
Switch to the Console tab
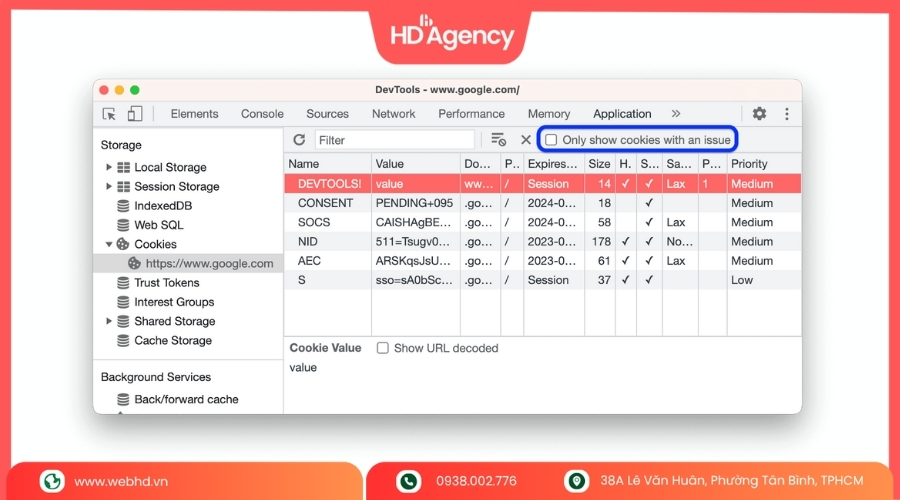pos(262,114)
